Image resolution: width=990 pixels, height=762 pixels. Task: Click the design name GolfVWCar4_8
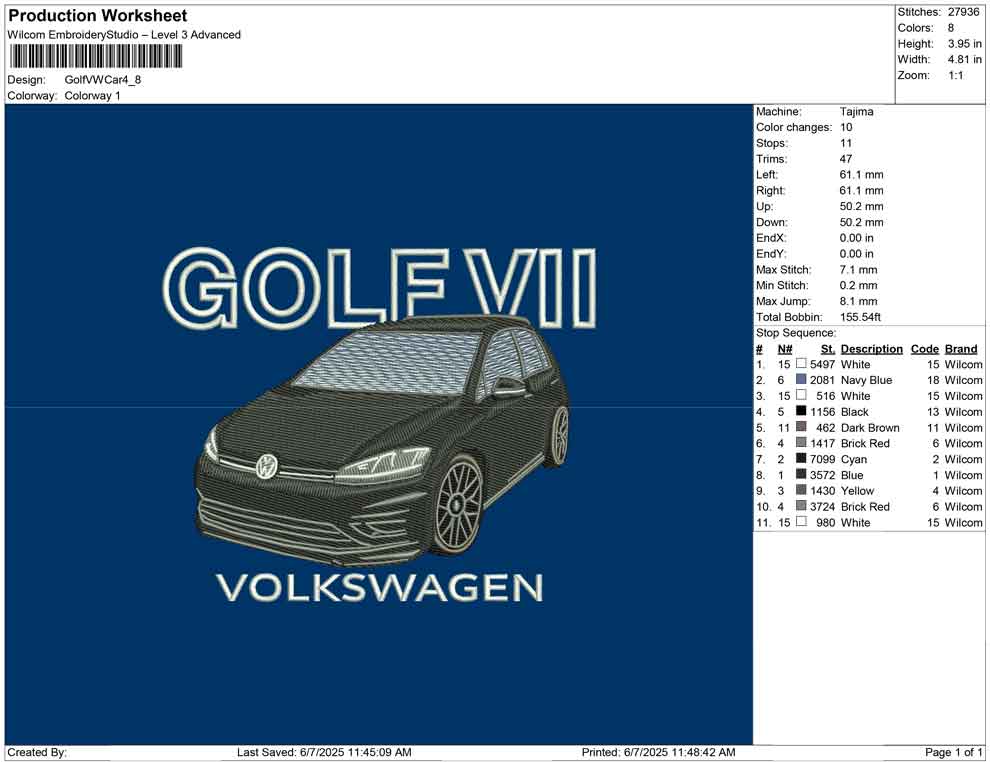(x=103, y=80)
